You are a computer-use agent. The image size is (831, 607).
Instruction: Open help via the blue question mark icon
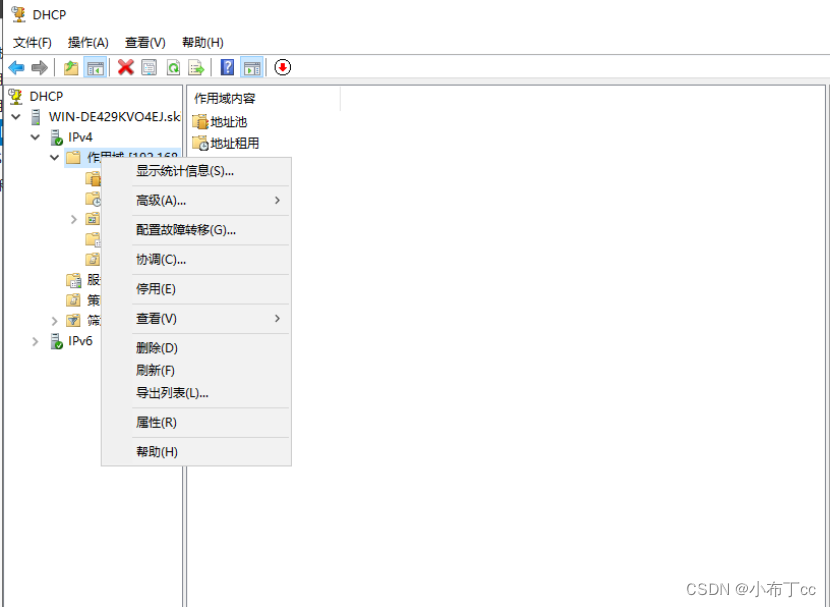tap(226, 67)
